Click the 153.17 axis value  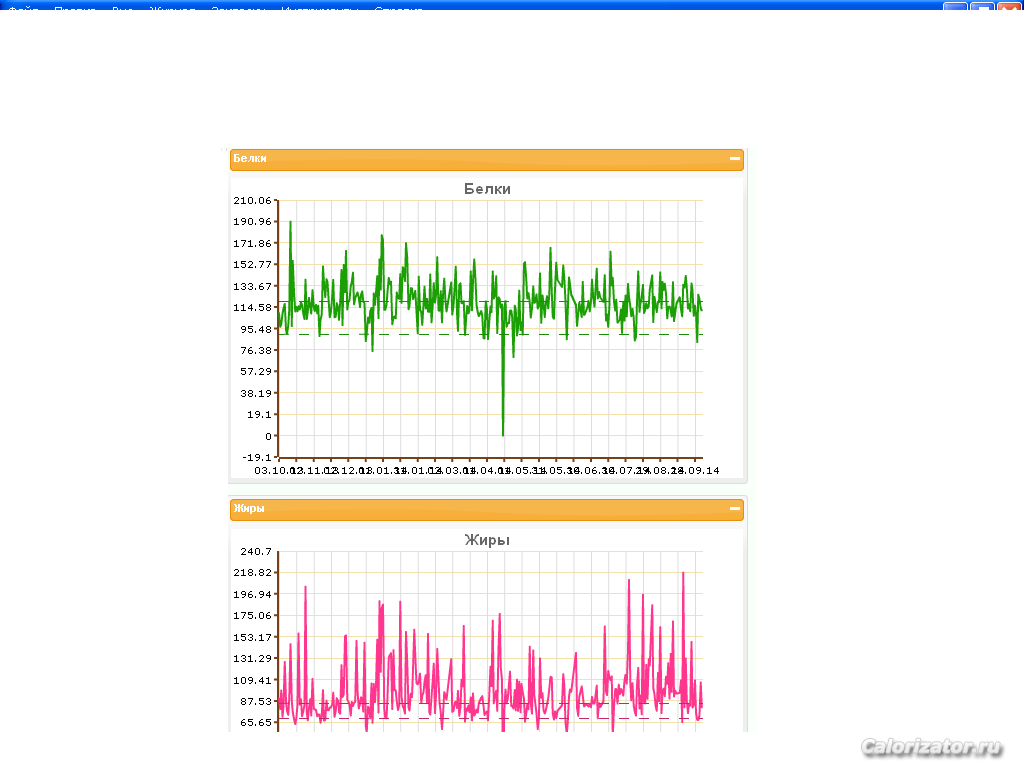click(252, 637)
